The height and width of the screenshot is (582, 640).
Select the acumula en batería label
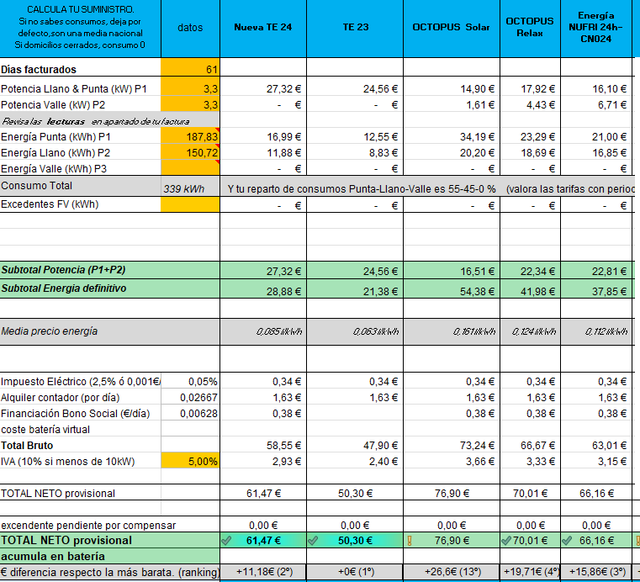53,556
